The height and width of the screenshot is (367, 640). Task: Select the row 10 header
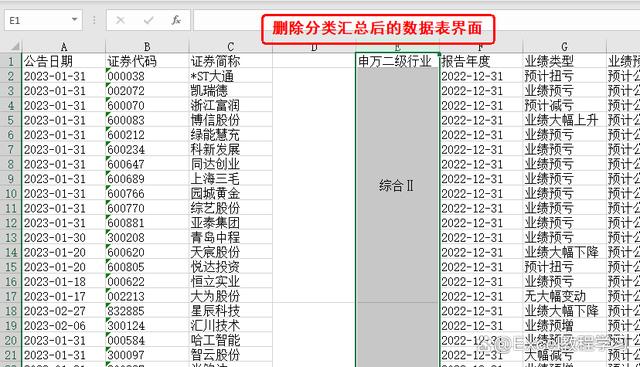click(x=11, y=193)
